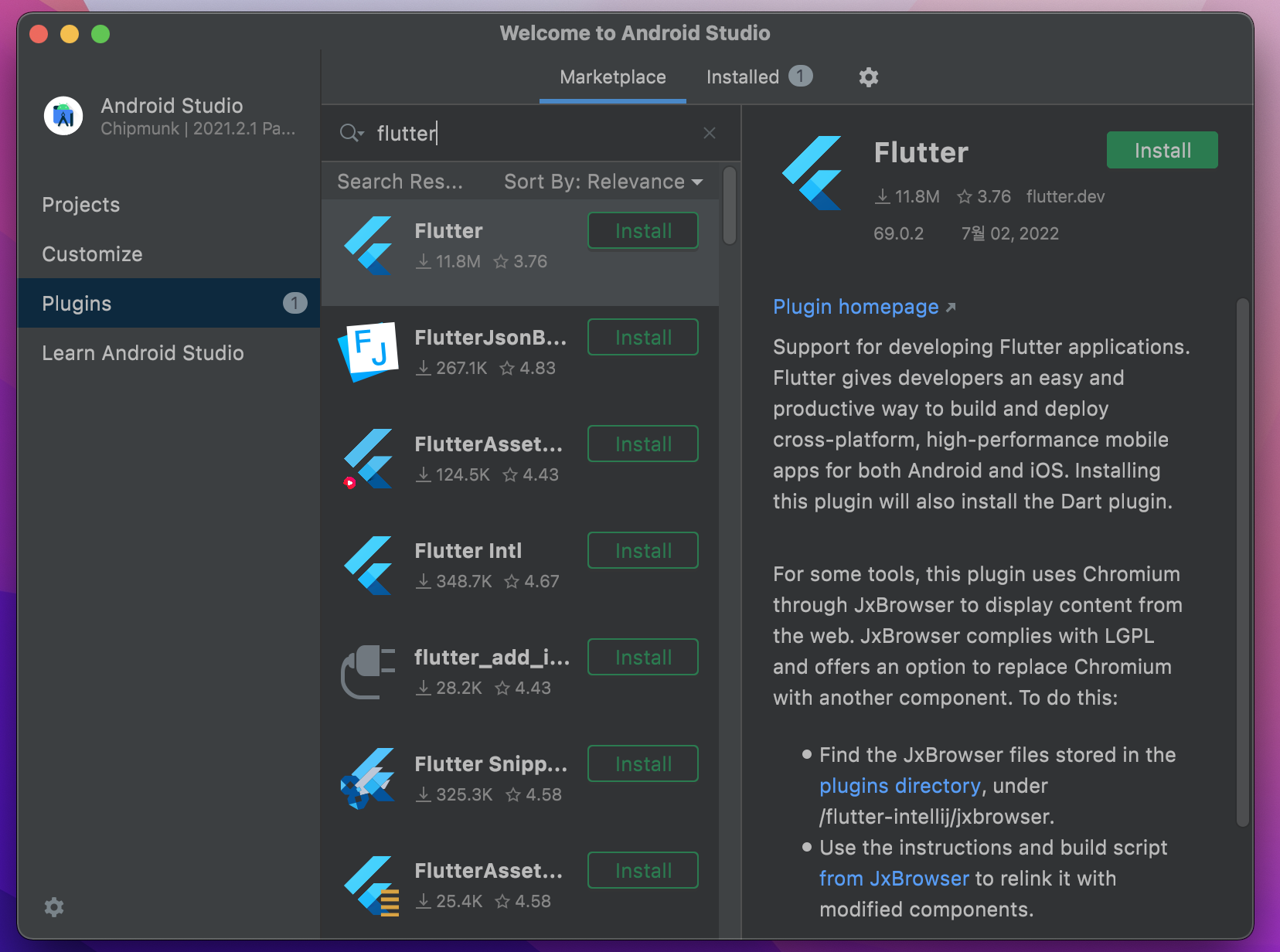Image resolution: width=1280 pixels, height=952 pixels.
Task: Select the flutter_add_image plug icon
Action: click(369, 672)
